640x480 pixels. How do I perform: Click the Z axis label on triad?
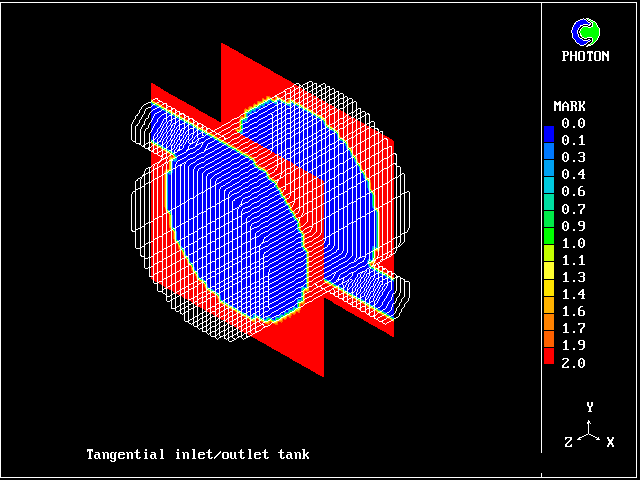(x=569, y=442)
